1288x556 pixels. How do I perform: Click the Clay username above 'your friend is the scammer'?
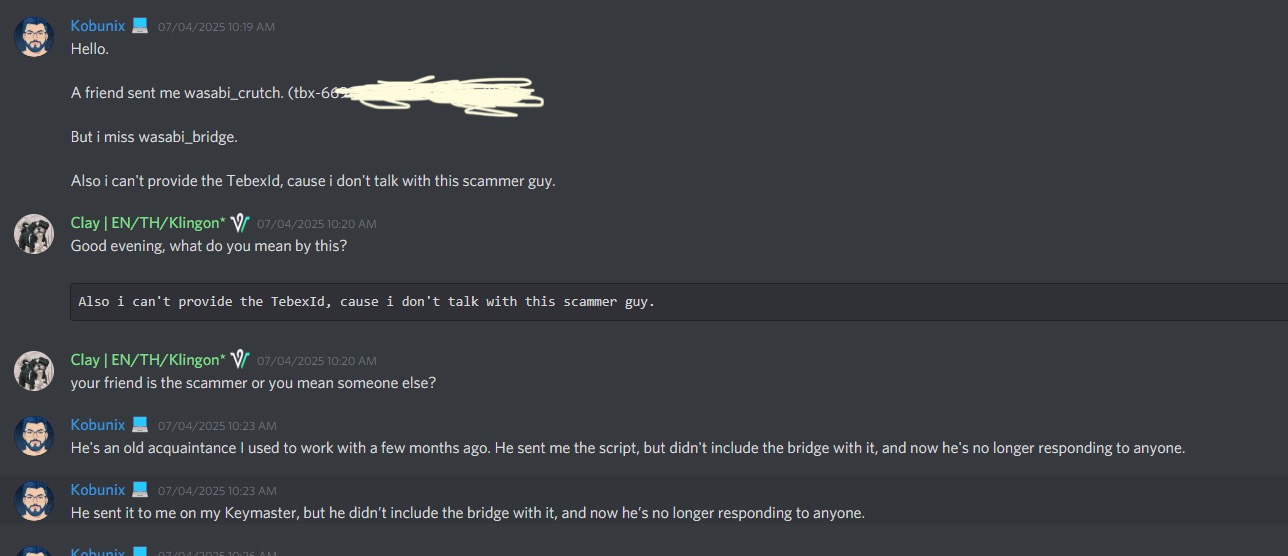[148, 360]
